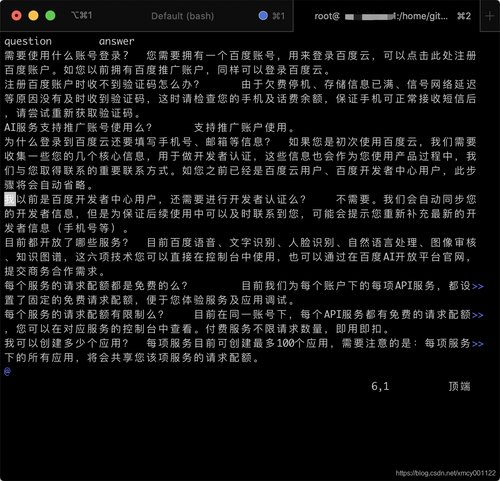Close the terminal window with red button
The height and width of the screenshot is (481, 500).
pos(17,16)
